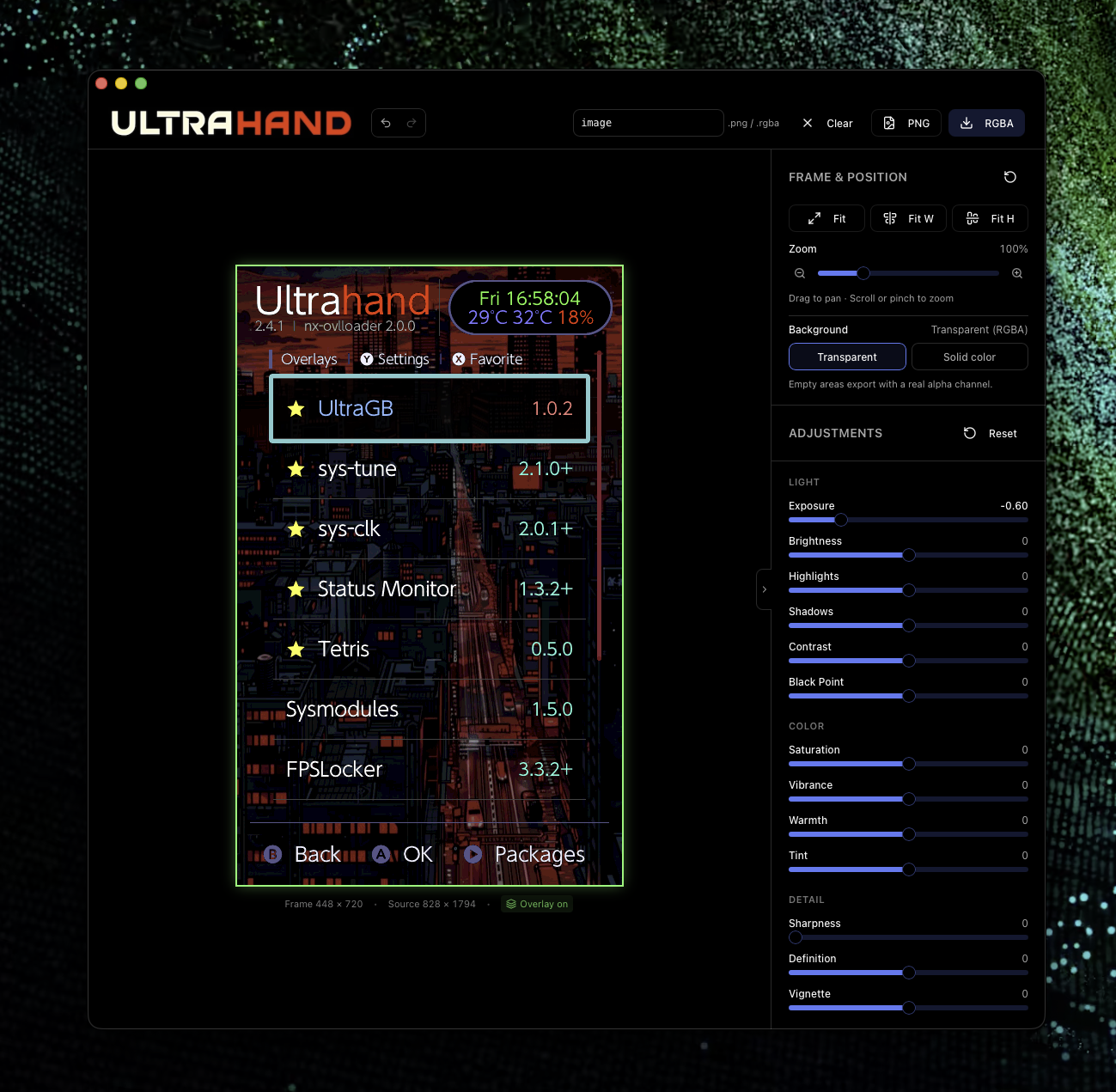Click the Vibrance slider handle
This screenshot has height=1092, width=1116.
click(909, 799)
